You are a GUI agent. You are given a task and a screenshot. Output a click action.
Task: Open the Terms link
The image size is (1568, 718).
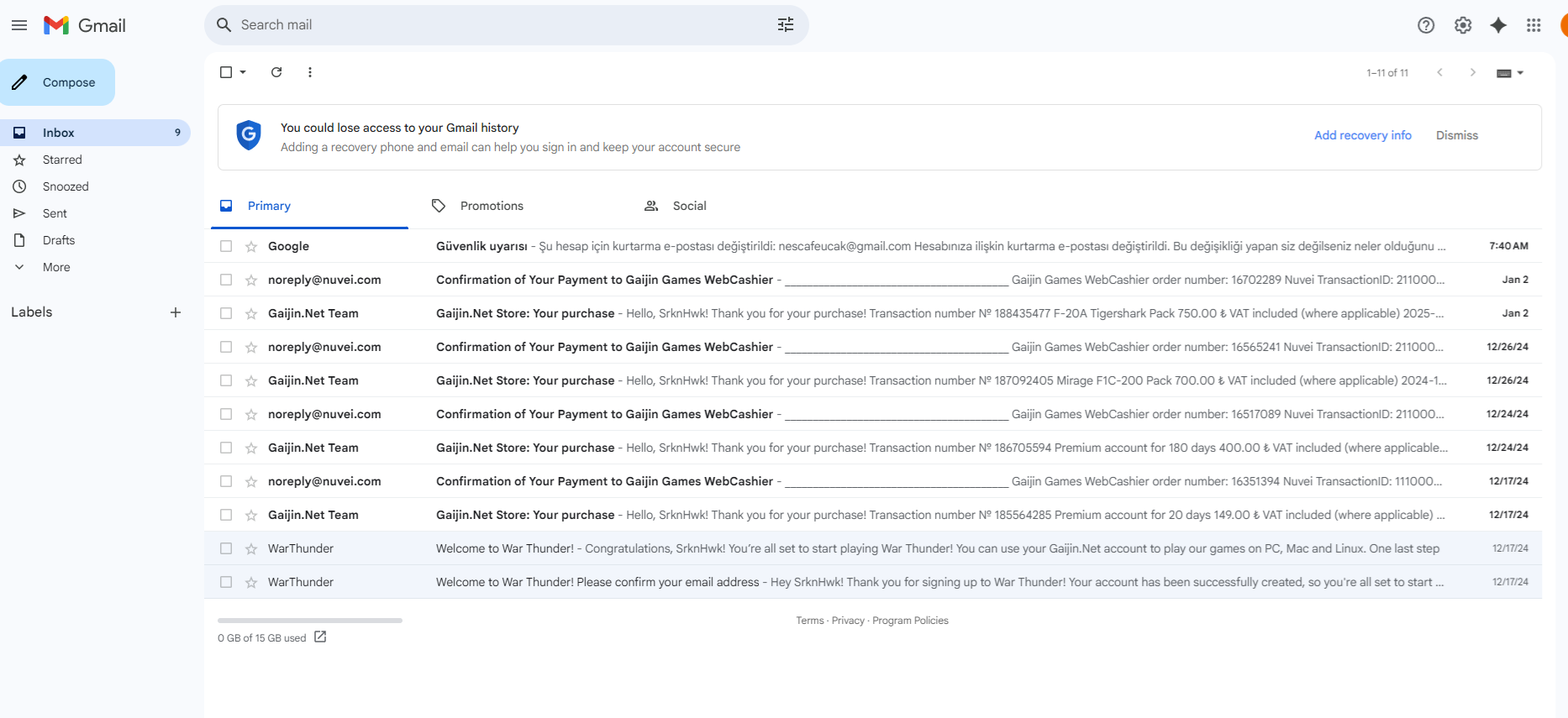click(x=810, y=621)
